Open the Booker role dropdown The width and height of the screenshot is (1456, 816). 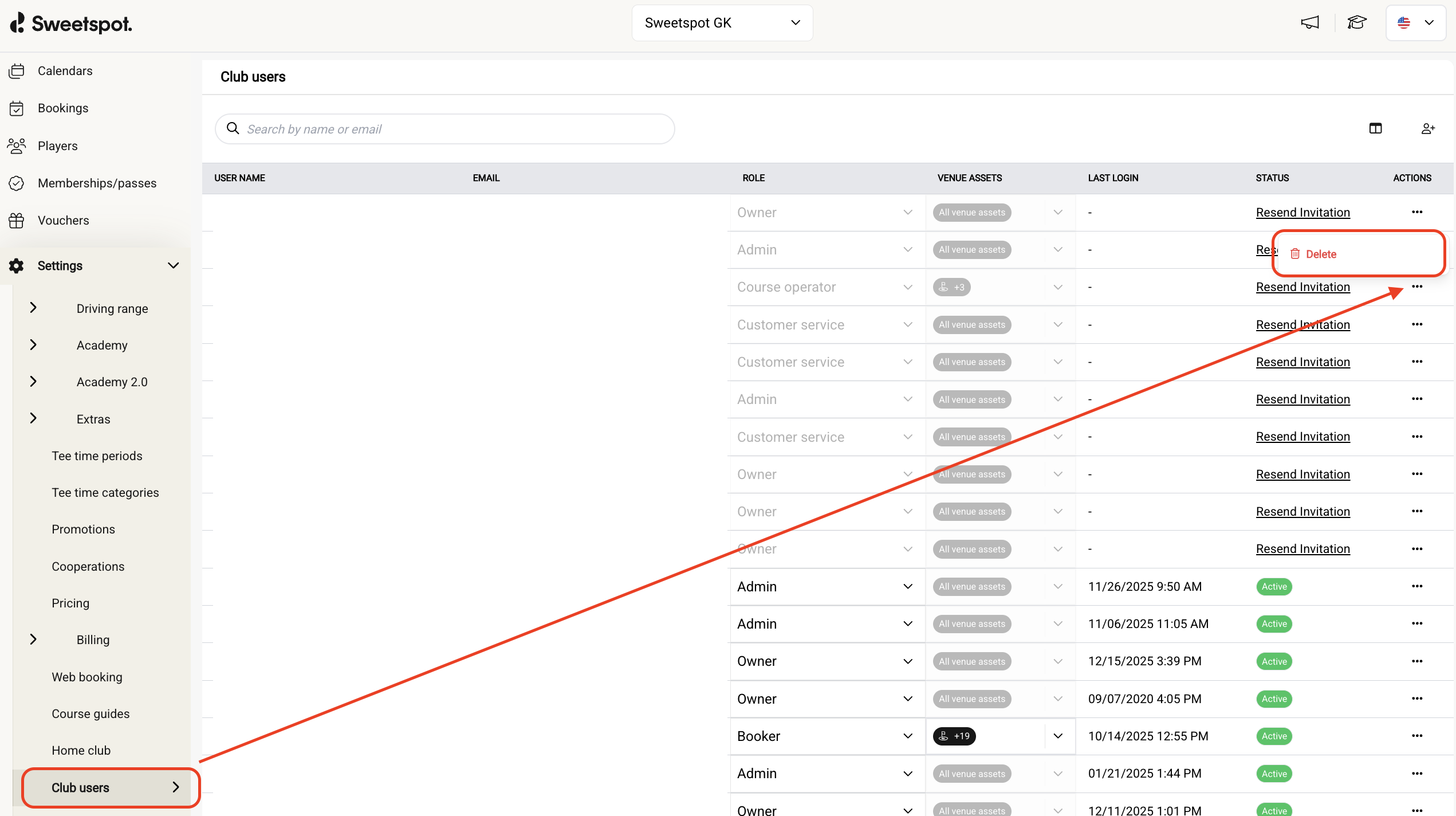(x=825, y=736)
